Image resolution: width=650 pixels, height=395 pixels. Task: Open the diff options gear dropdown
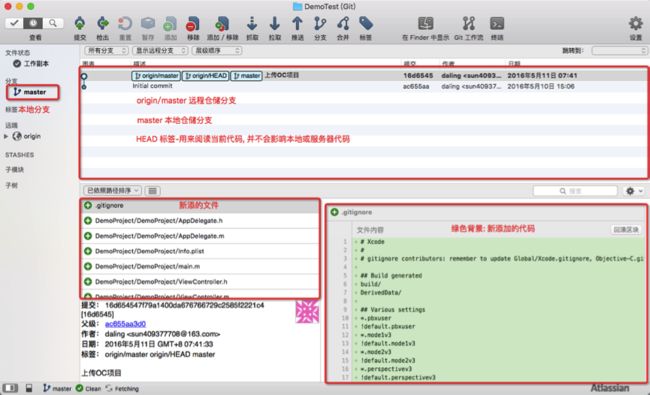coord(634,191)
